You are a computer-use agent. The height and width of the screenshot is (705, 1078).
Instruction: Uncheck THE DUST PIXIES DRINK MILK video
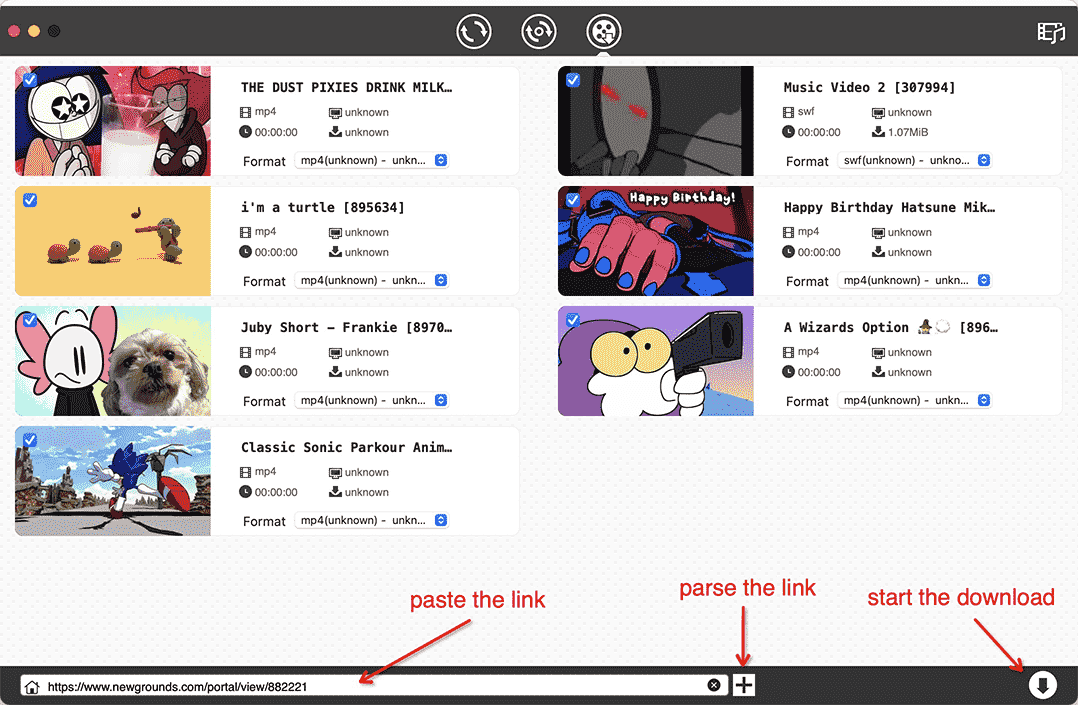[x=30, y=80]
